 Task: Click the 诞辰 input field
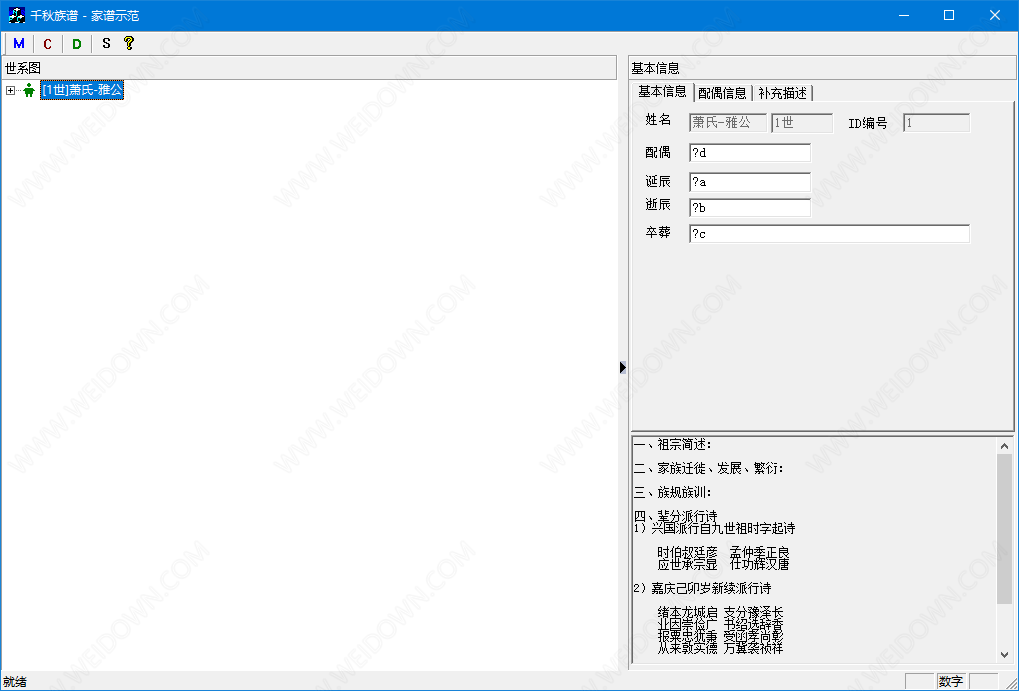[x=750, y=182]
